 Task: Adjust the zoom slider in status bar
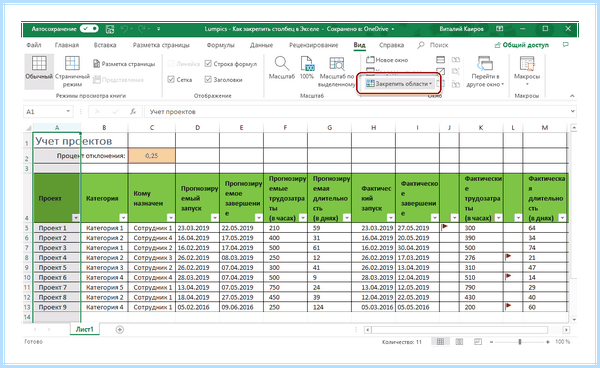[x=520, y=342]
